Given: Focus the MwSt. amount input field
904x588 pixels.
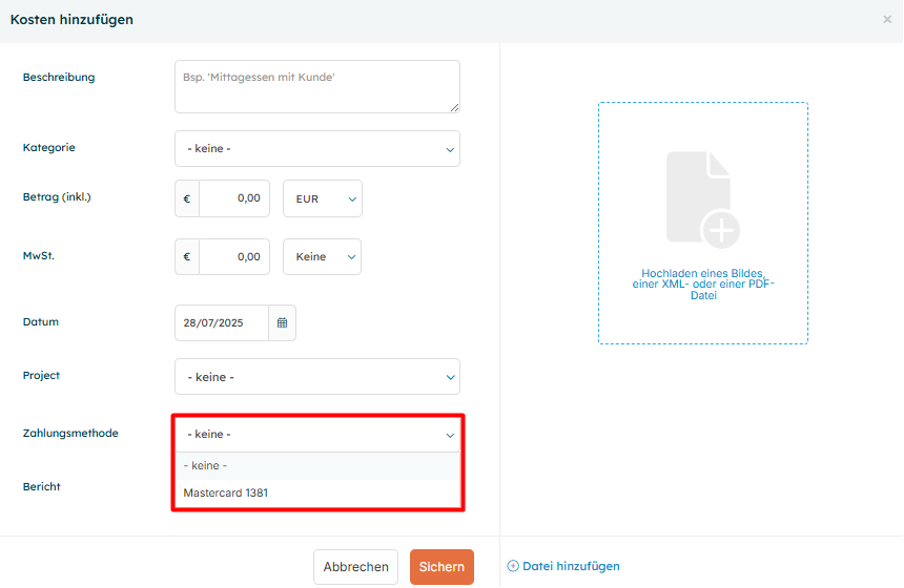Looking at the screenshot, I should tap(234, 257).
